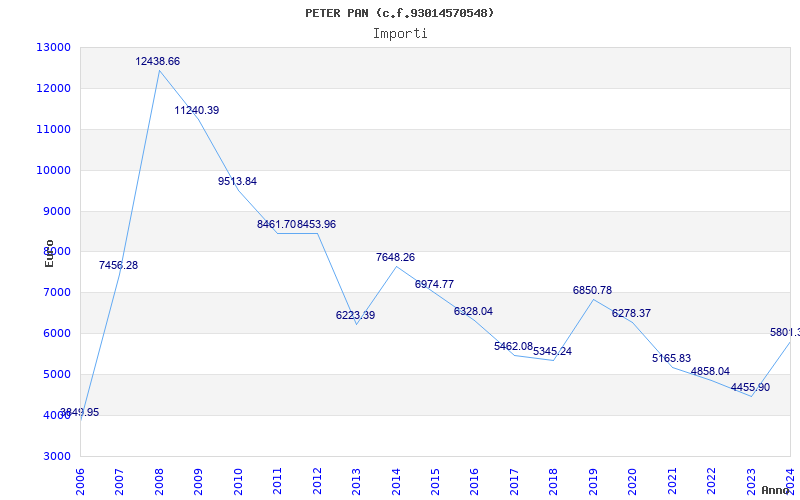
Task: Click the 10000 y-axis tick label
Action: pos(55,171)
